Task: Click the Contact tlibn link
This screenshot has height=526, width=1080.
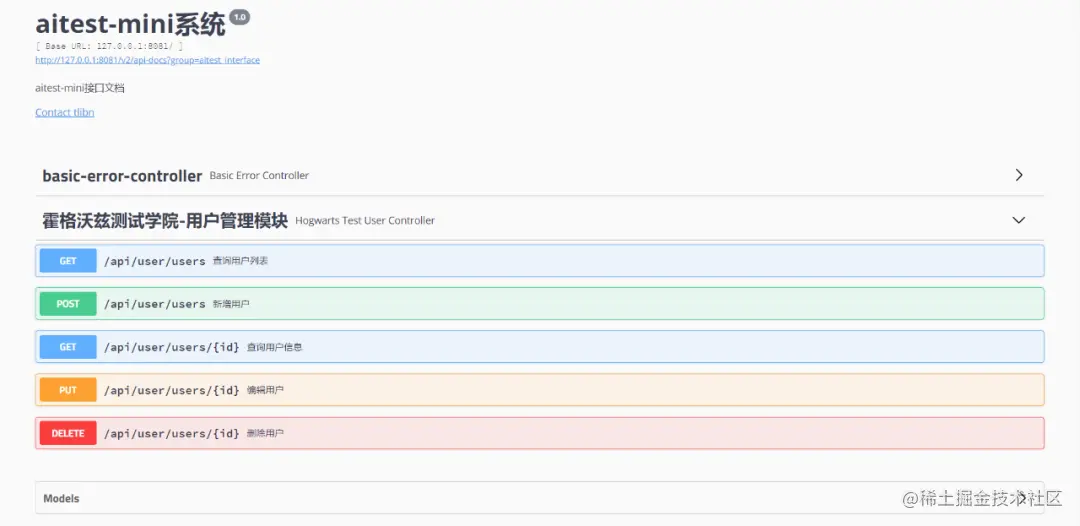Action: point(65,112)
